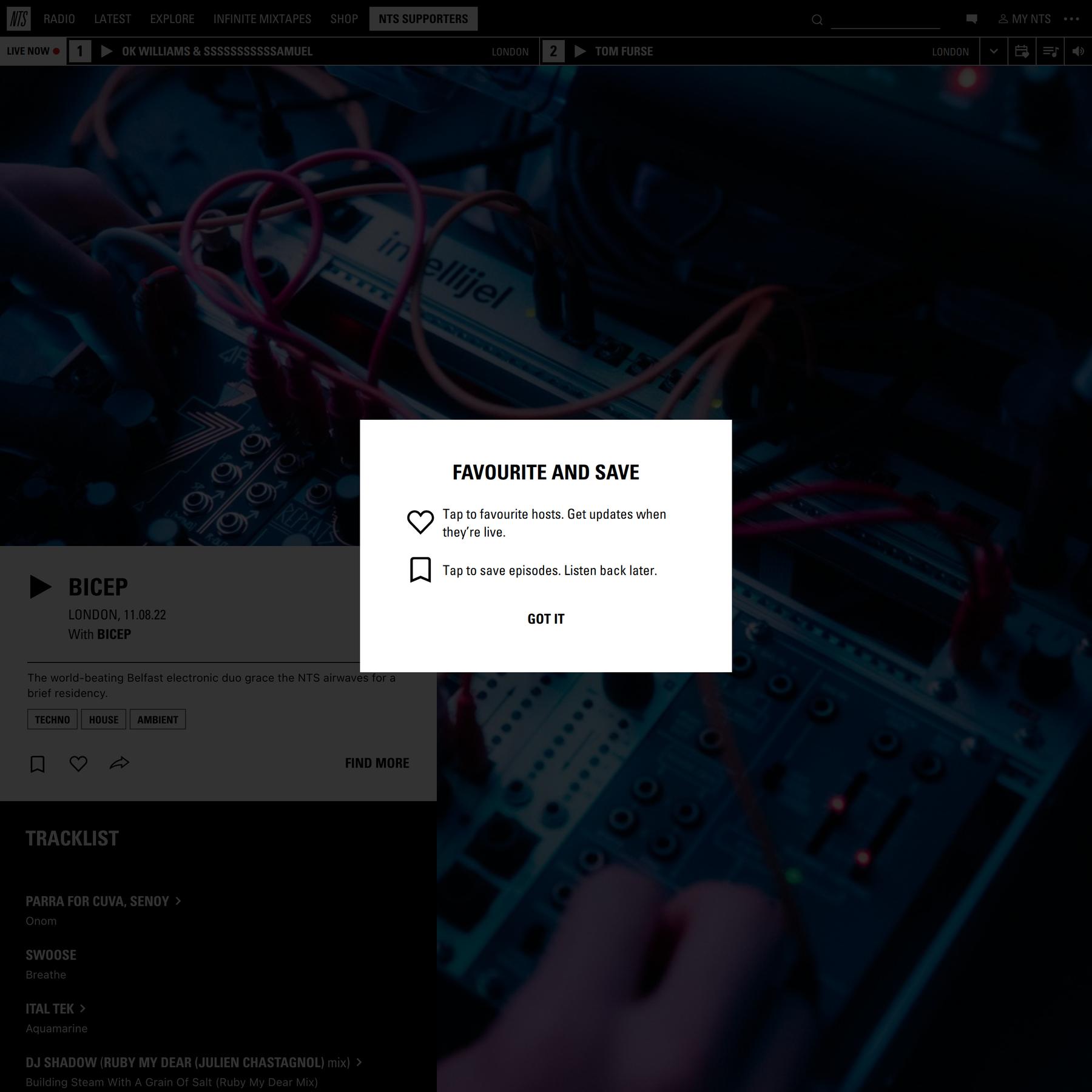1092x1092 pixels.
Task: Focus the search input field
Action: click(885, 20)
